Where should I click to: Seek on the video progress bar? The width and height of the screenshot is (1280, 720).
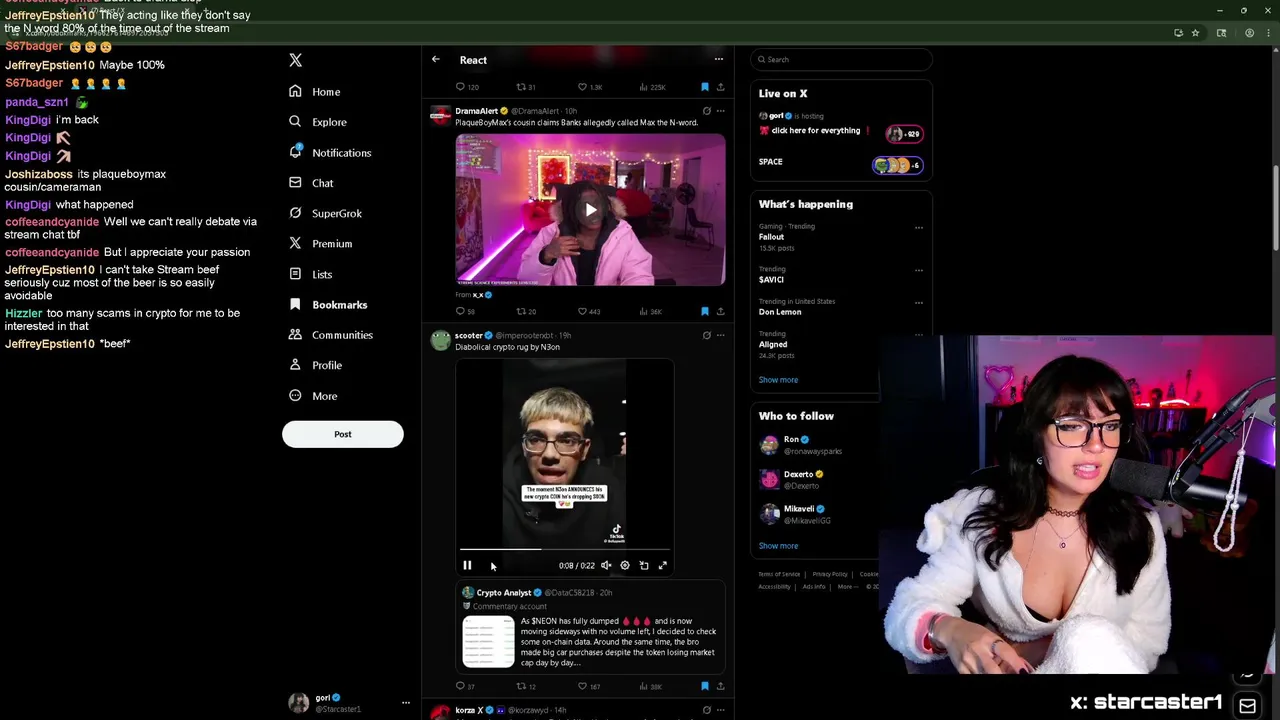(x=565, y=549)
